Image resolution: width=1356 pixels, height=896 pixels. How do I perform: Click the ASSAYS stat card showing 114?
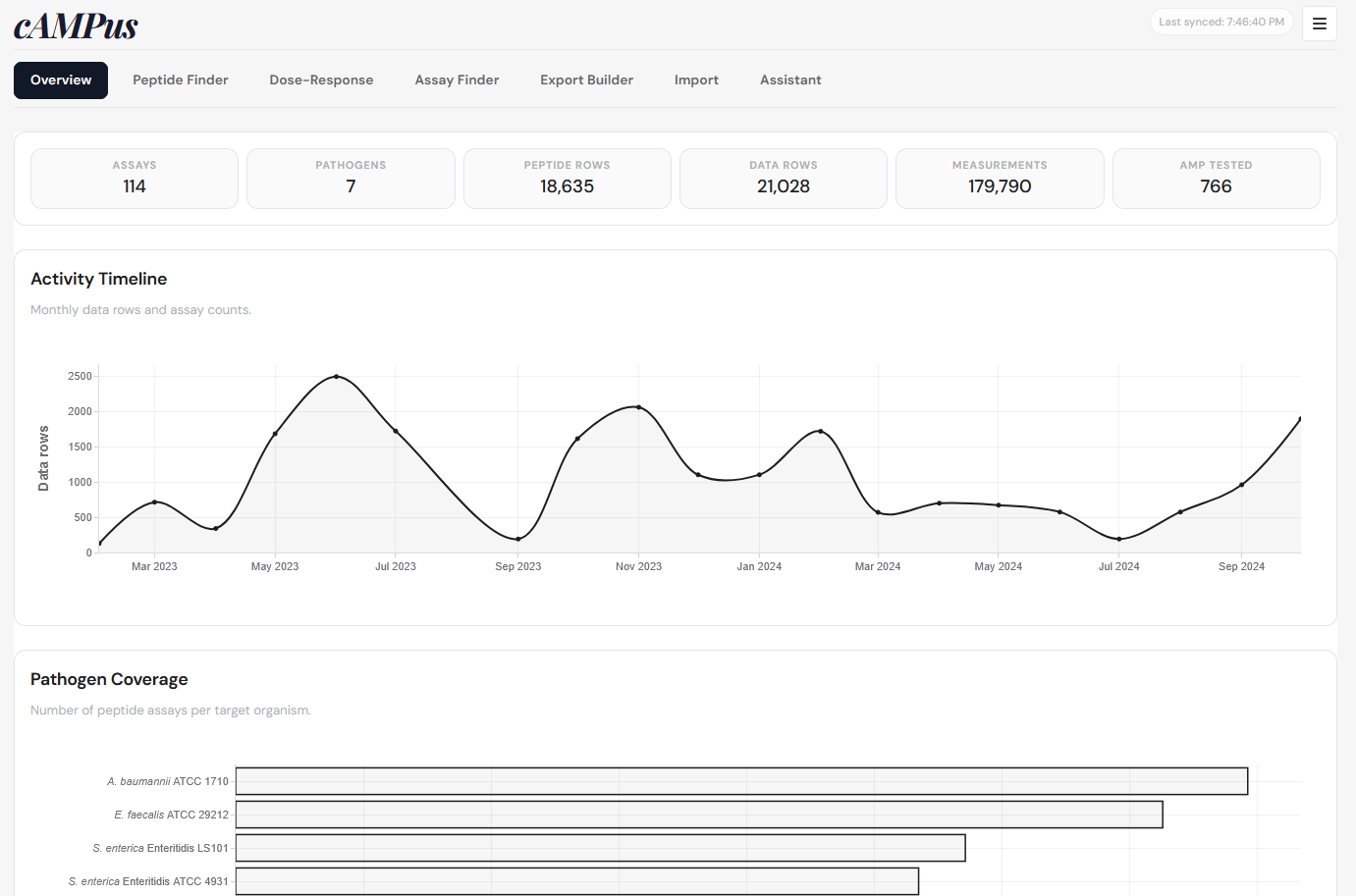pos(134,179)
